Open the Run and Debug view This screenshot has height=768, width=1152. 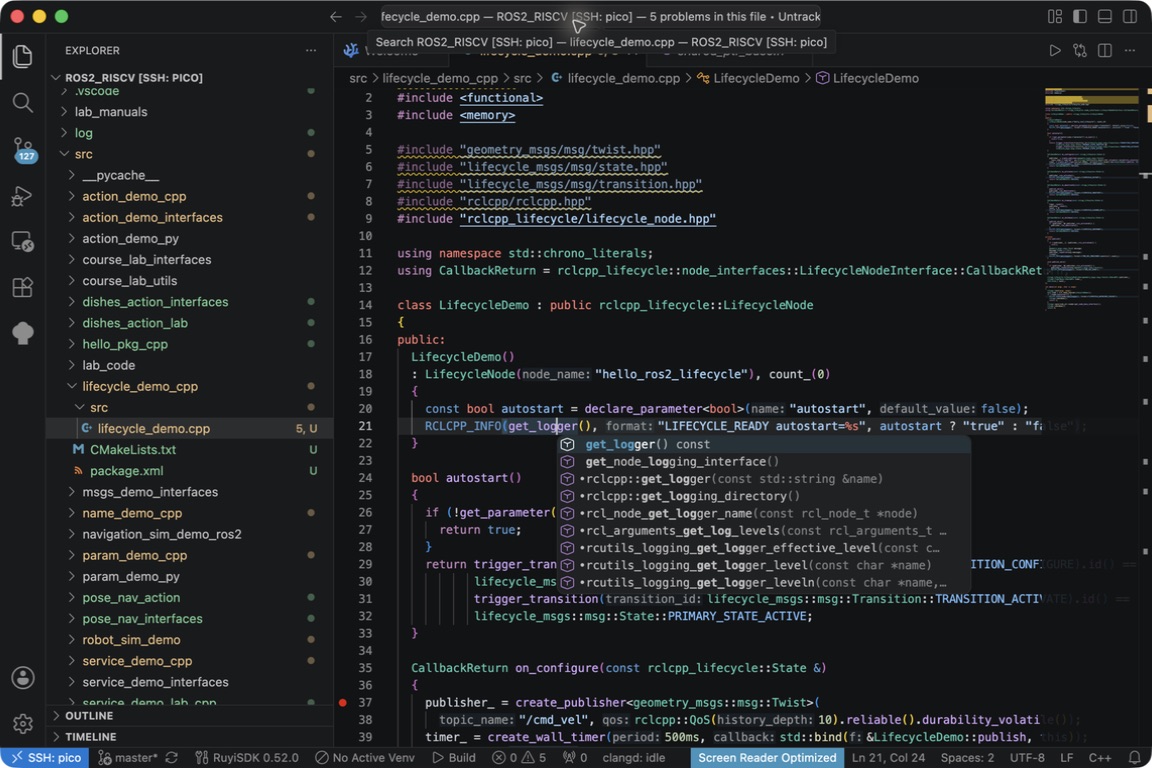pos(23,195)
